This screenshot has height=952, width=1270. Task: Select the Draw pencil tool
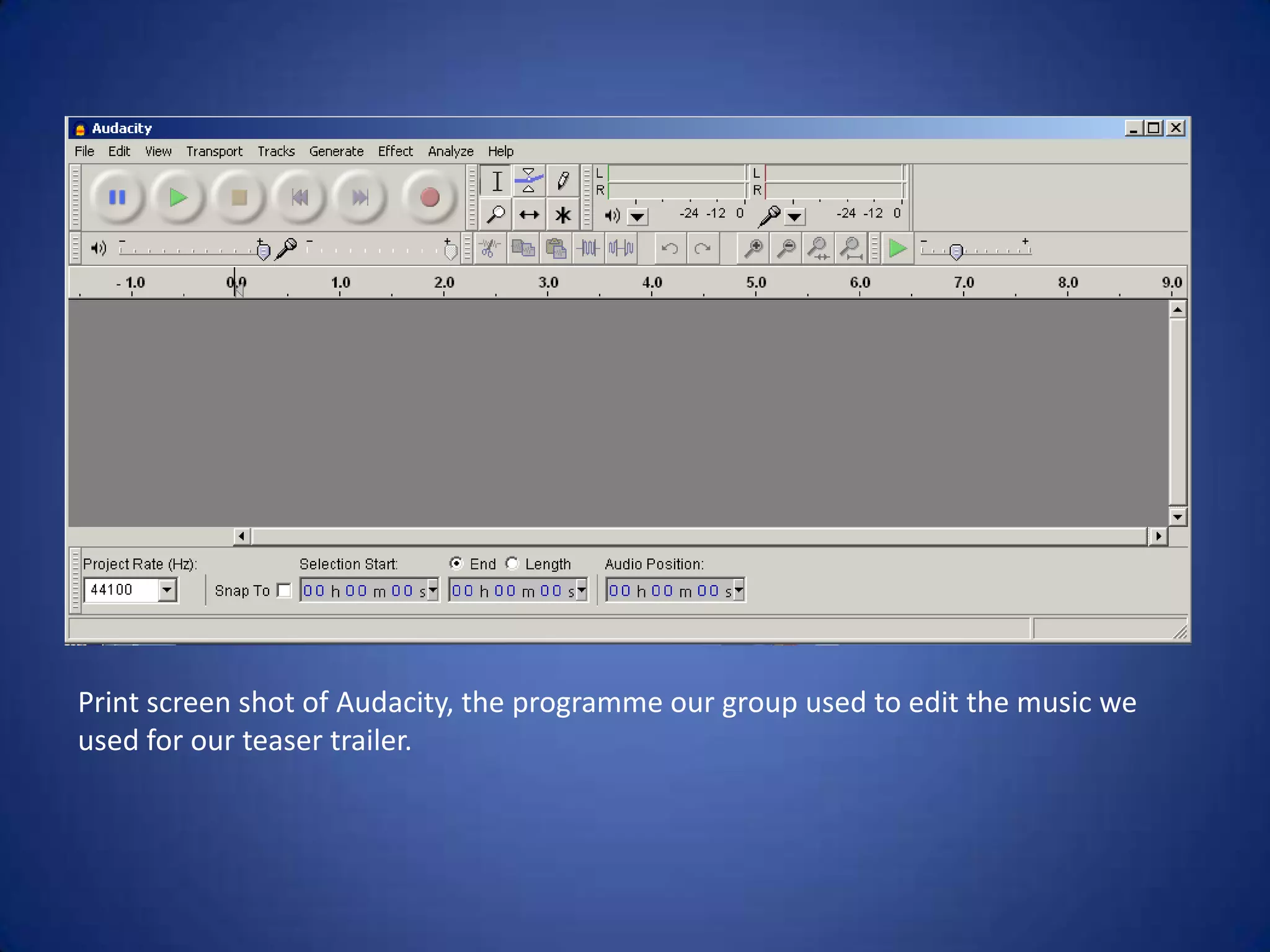[x=562, y=182]
